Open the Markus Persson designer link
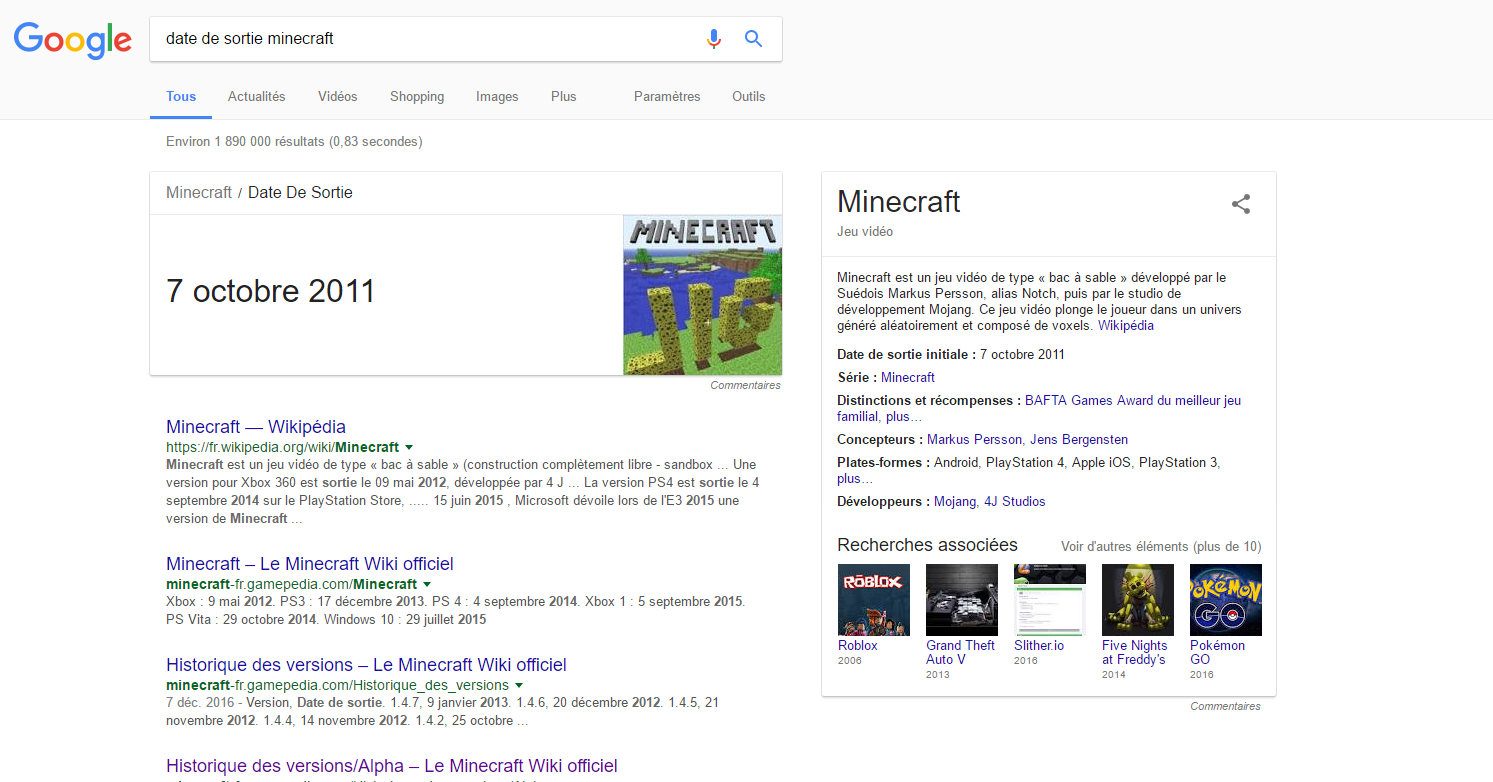This screenshot has height=782, width=1493. 973,439
